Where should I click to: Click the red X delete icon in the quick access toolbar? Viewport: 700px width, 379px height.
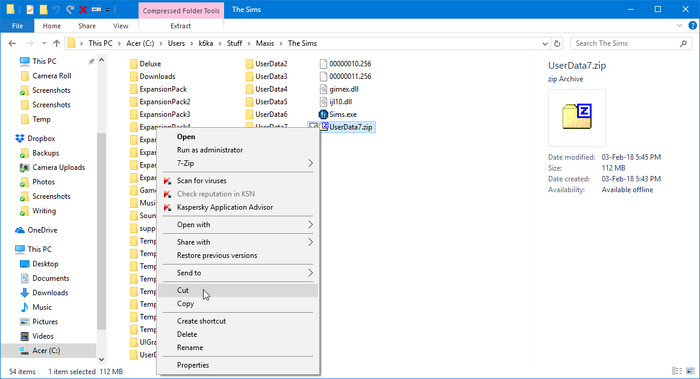pos(83,9)
